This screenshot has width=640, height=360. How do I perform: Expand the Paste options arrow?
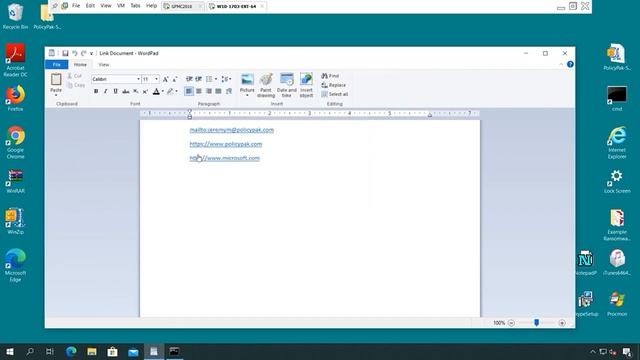pyautogui.click(x=56, y=95)
